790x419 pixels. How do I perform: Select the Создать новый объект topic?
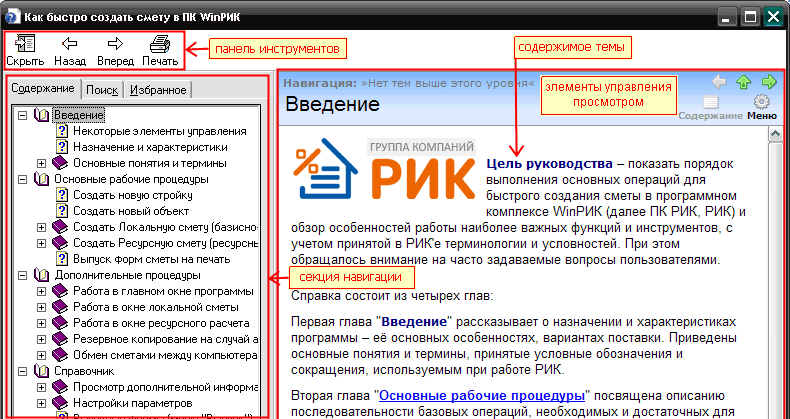(x=131, y=211)
